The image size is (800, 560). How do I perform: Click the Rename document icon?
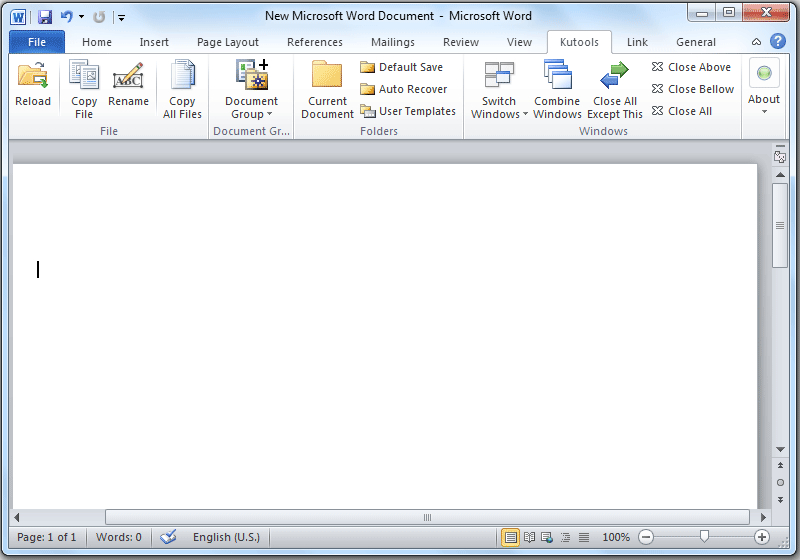[128, 84]
